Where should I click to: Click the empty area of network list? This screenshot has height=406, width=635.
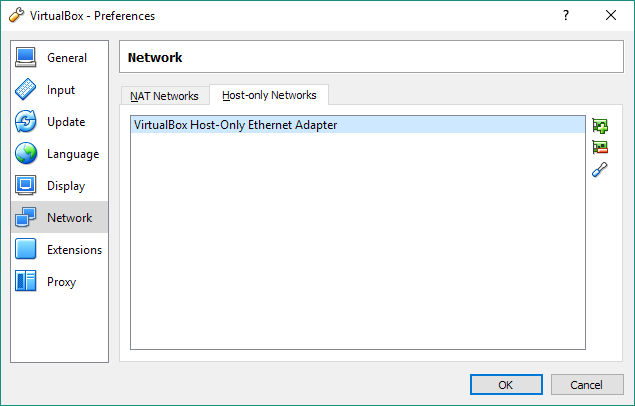(x=358, y=241)
